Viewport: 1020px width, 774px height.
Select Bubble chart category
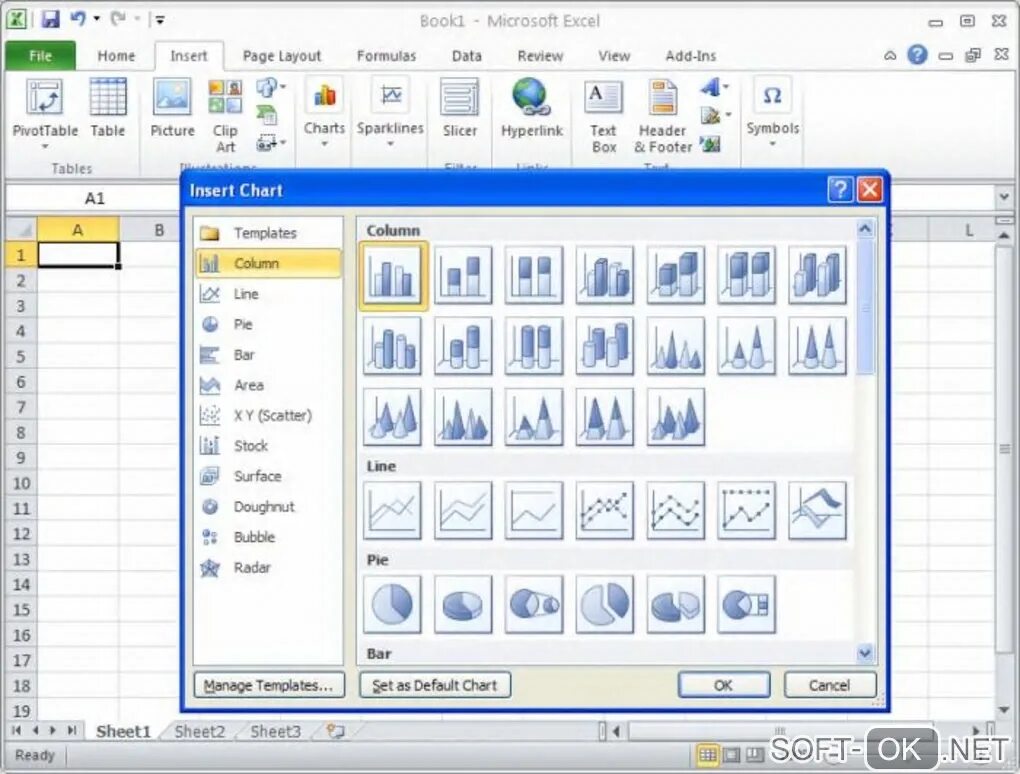tap(268, 537)
